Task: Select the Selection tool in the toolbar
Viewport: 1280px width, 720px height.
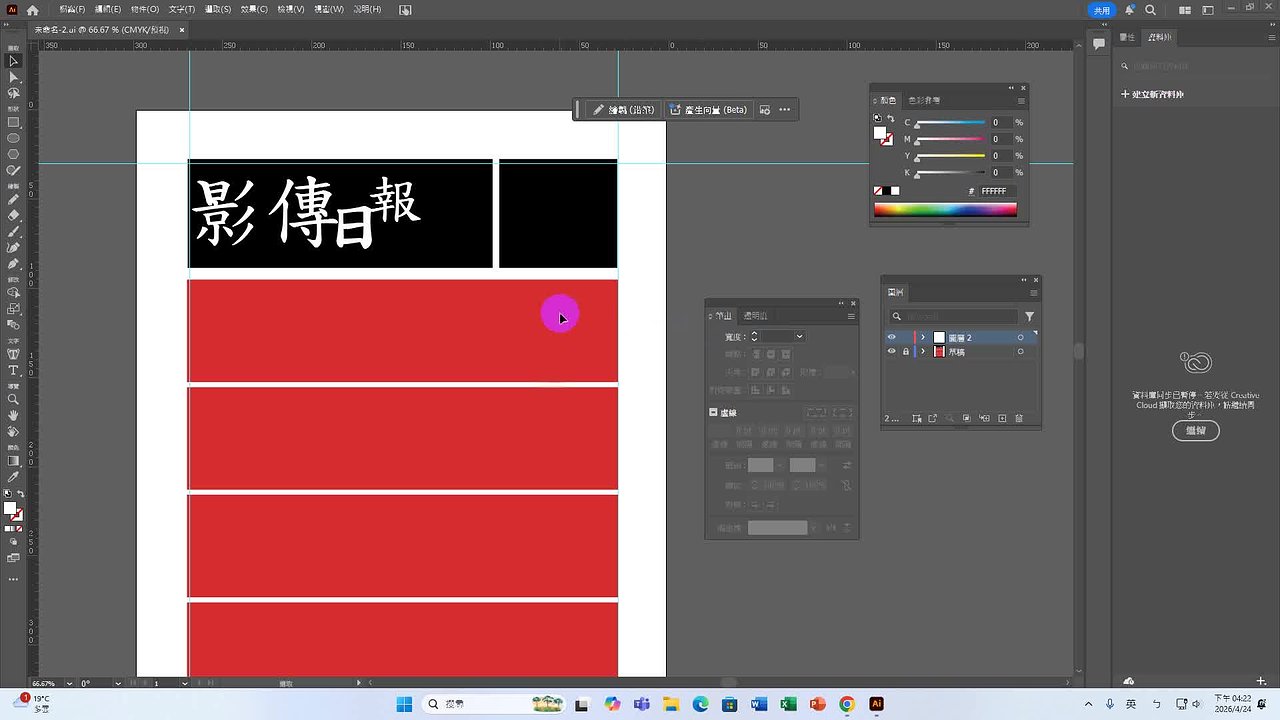Action: (13, 62)
